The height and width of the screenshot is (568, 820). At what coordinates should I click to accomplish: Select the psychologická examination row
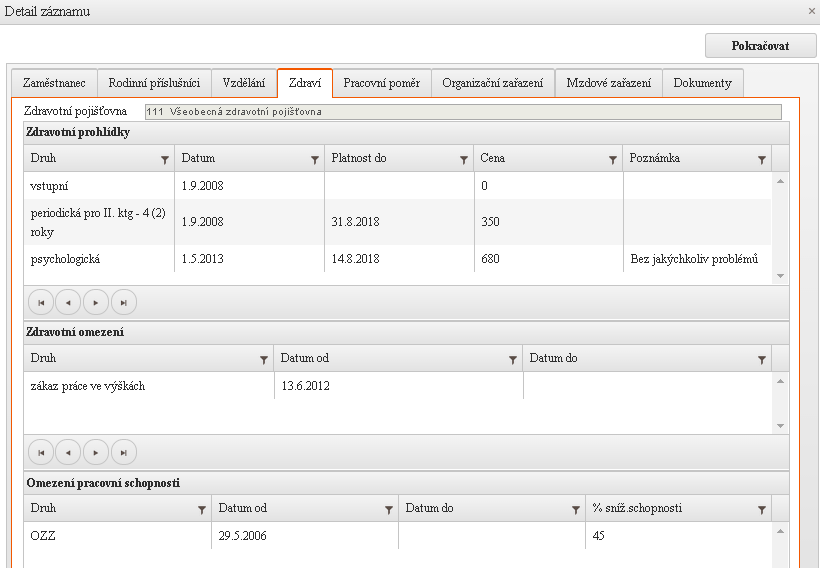click(400, 259)
